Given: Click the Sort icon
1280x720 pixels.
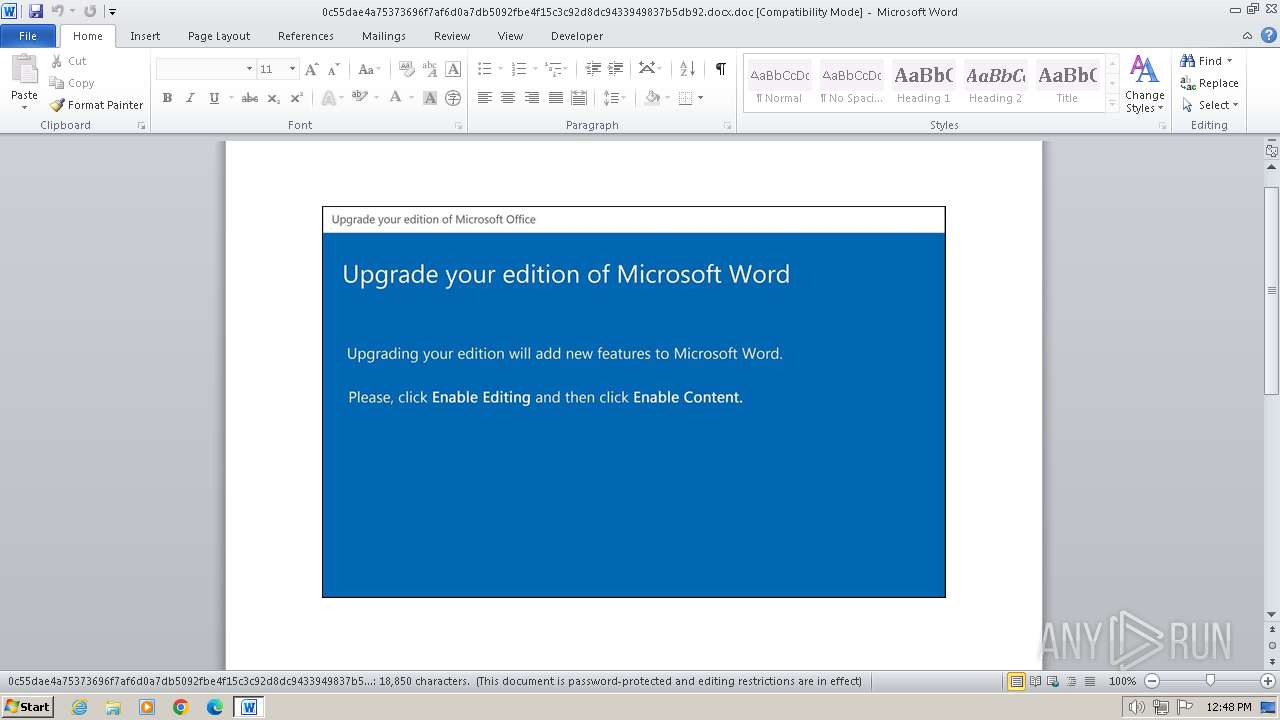Looking at the screenshot, I should pos(687,69).
